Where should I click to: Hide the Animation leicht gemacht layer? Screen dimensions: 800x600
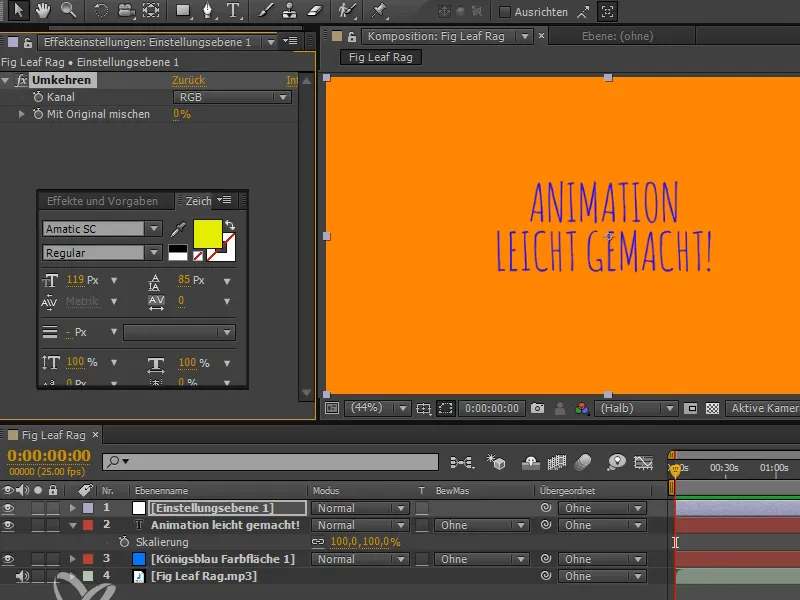(x=8, y=525)
